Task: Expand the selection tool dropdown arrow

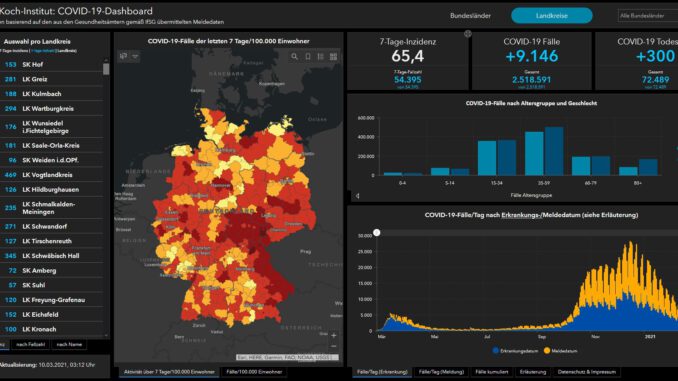Action: (135, 56)
